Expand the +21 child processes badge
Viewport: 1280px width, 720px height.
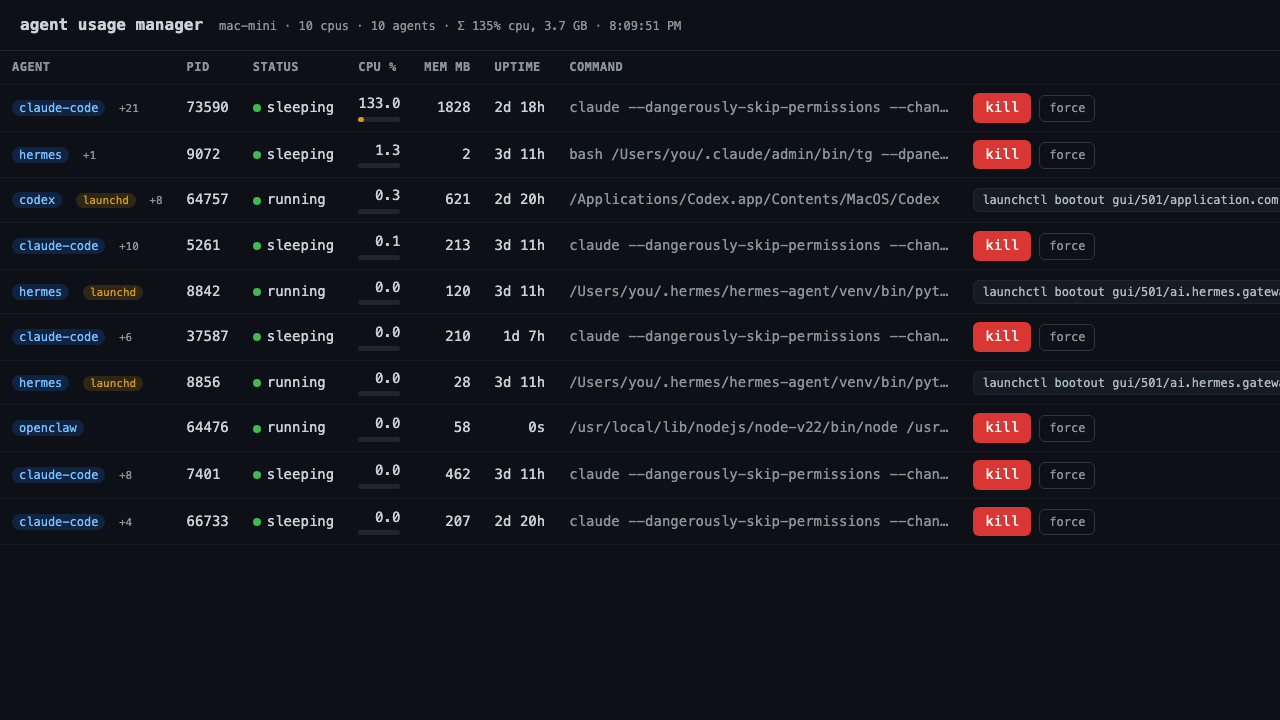click(x=129, y=108)
